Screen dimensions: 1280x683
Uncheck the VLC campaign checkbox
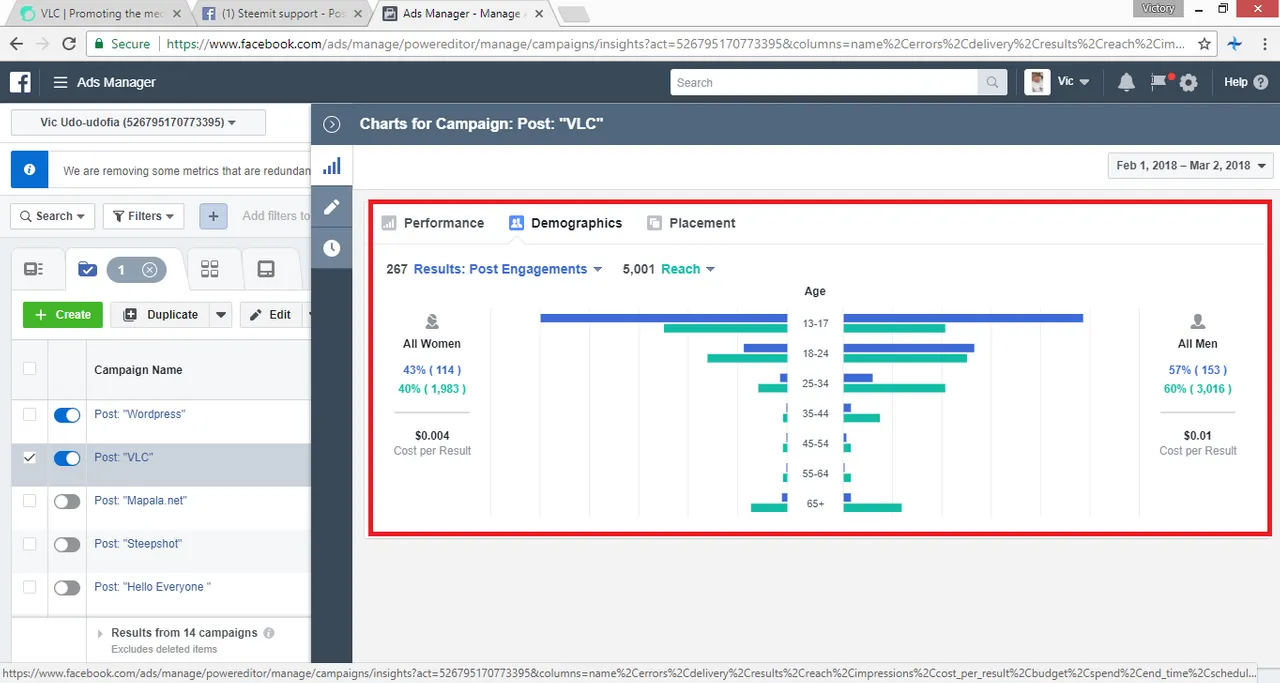[29, 457]
